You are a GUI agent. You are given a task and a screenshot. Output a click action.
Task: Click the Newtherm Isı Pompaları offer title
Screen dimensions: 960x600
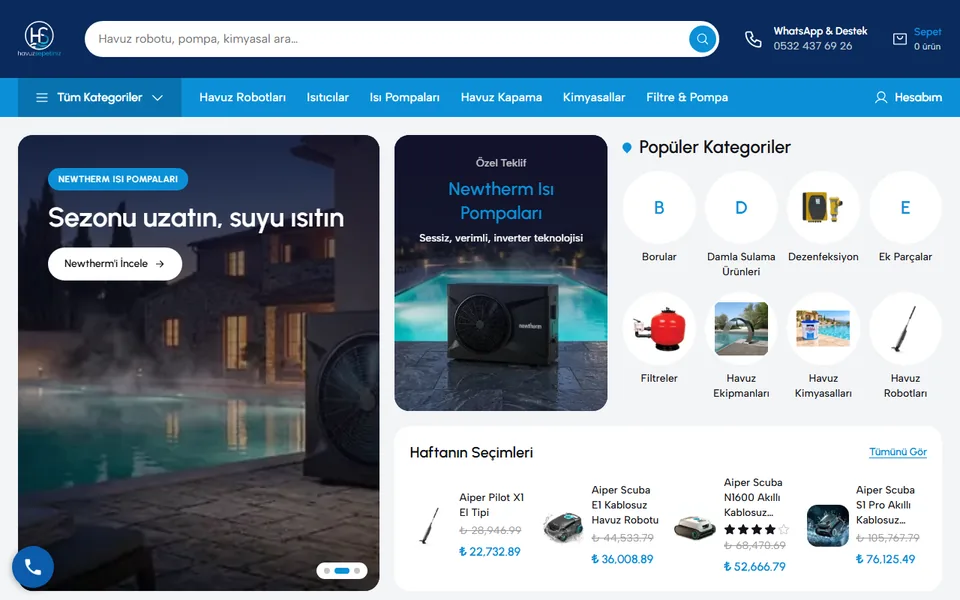pyautogui.click(x=501, y=201)
